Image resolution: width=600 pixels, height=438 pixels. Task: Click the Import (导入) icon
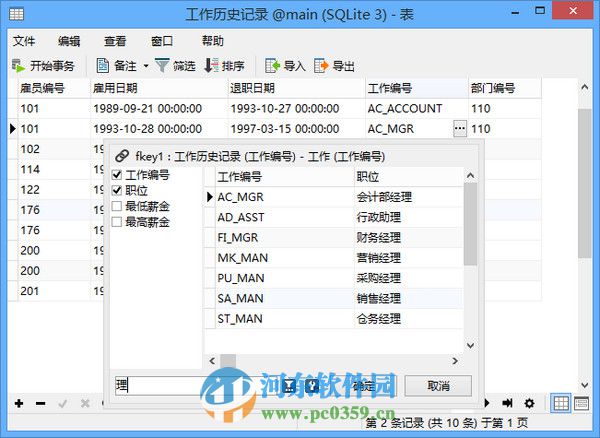point(273,66)
